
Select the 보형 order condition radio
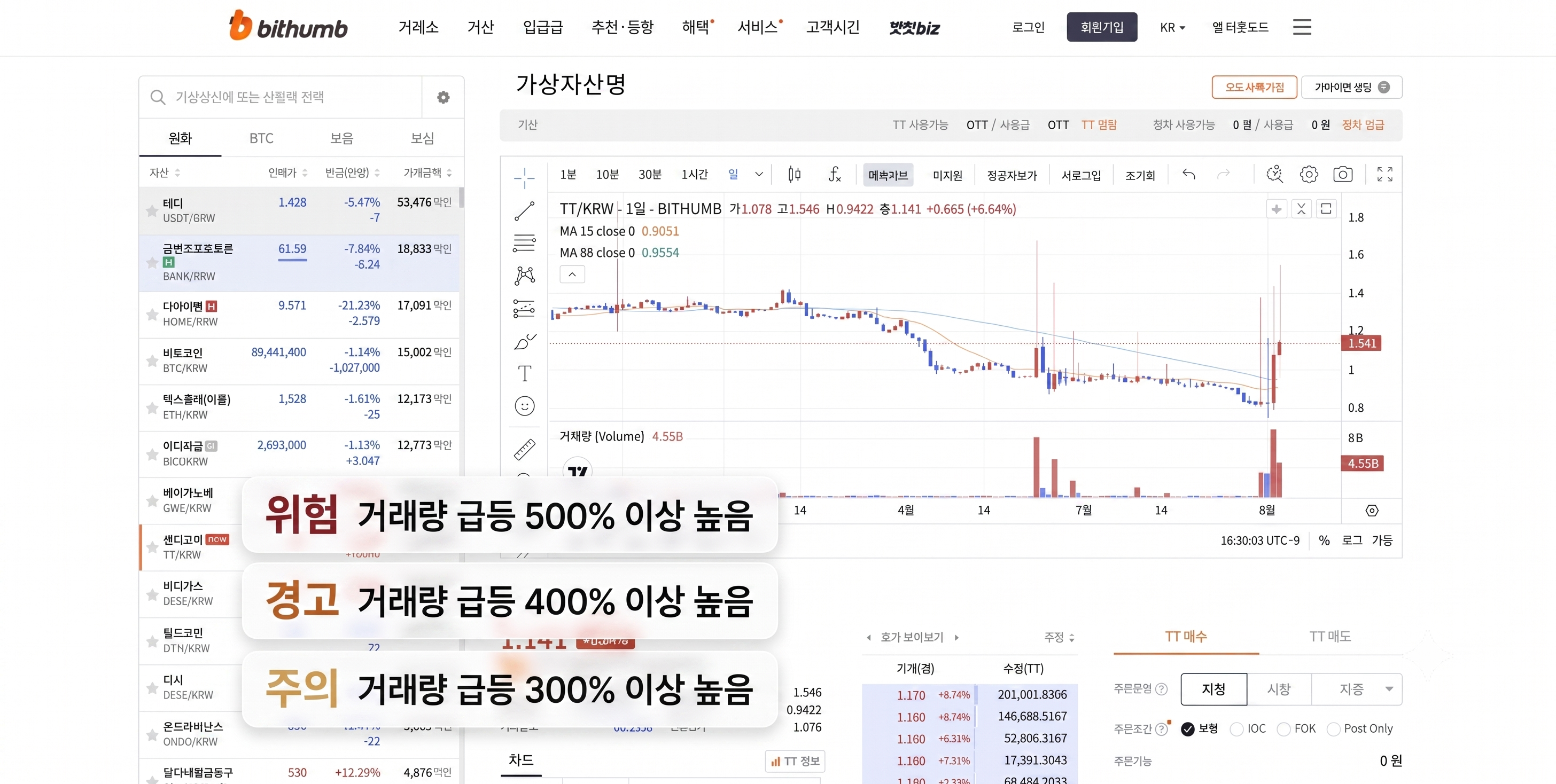[1187, 729]
